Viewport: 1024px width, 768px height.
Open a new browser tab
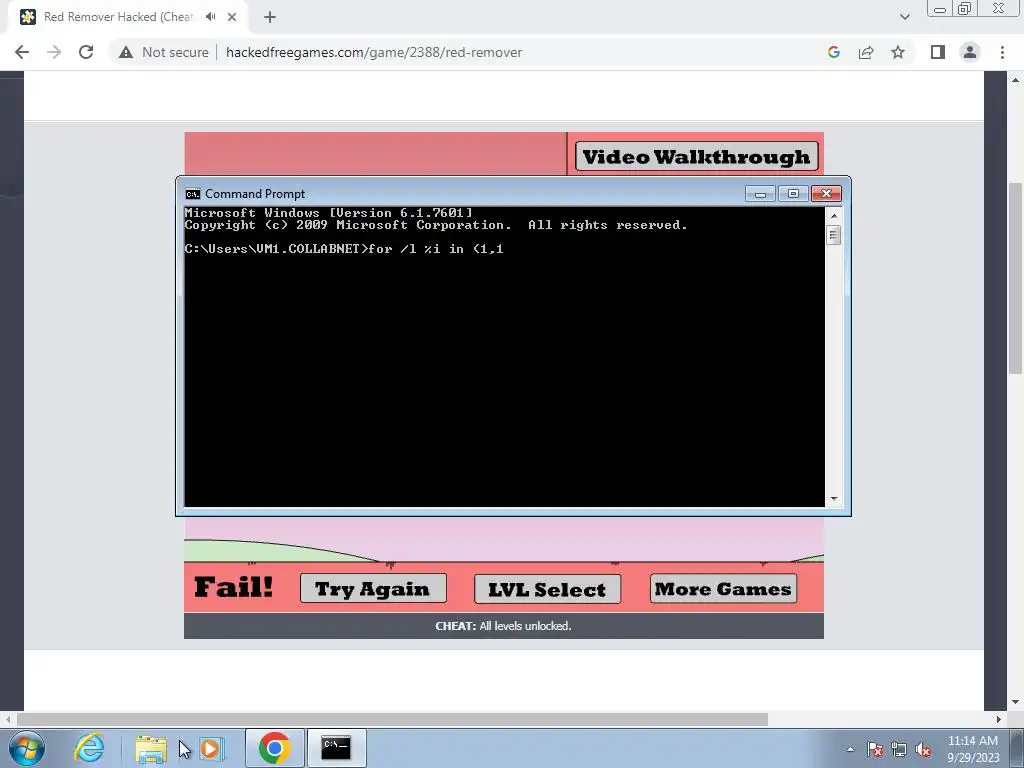click(x=270, y=17)
